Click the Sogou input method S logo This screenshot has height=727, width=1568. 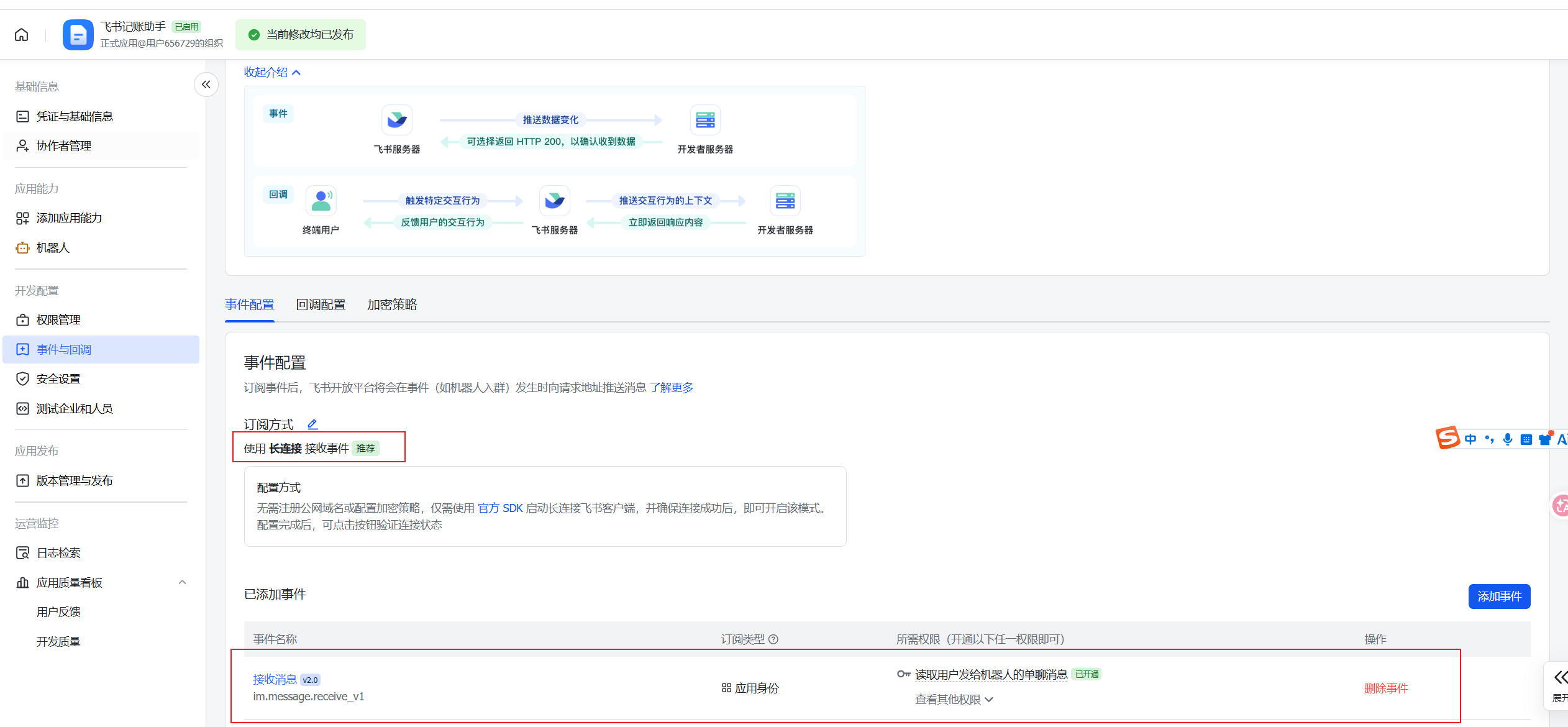click(1447, 439)
